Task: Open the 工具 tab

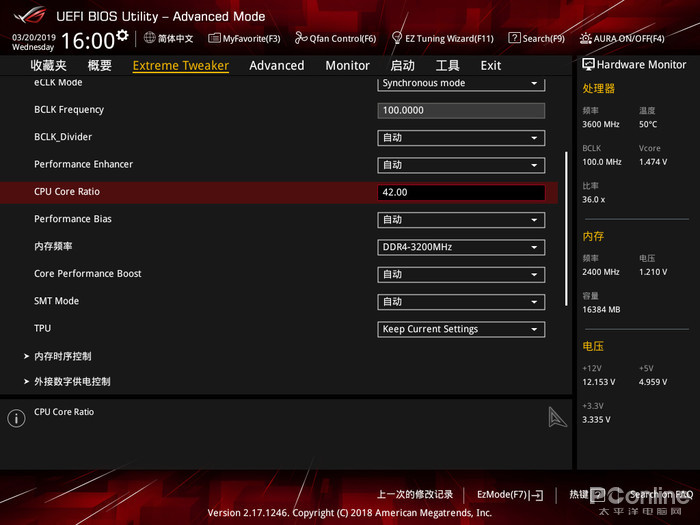Action: 447,66
